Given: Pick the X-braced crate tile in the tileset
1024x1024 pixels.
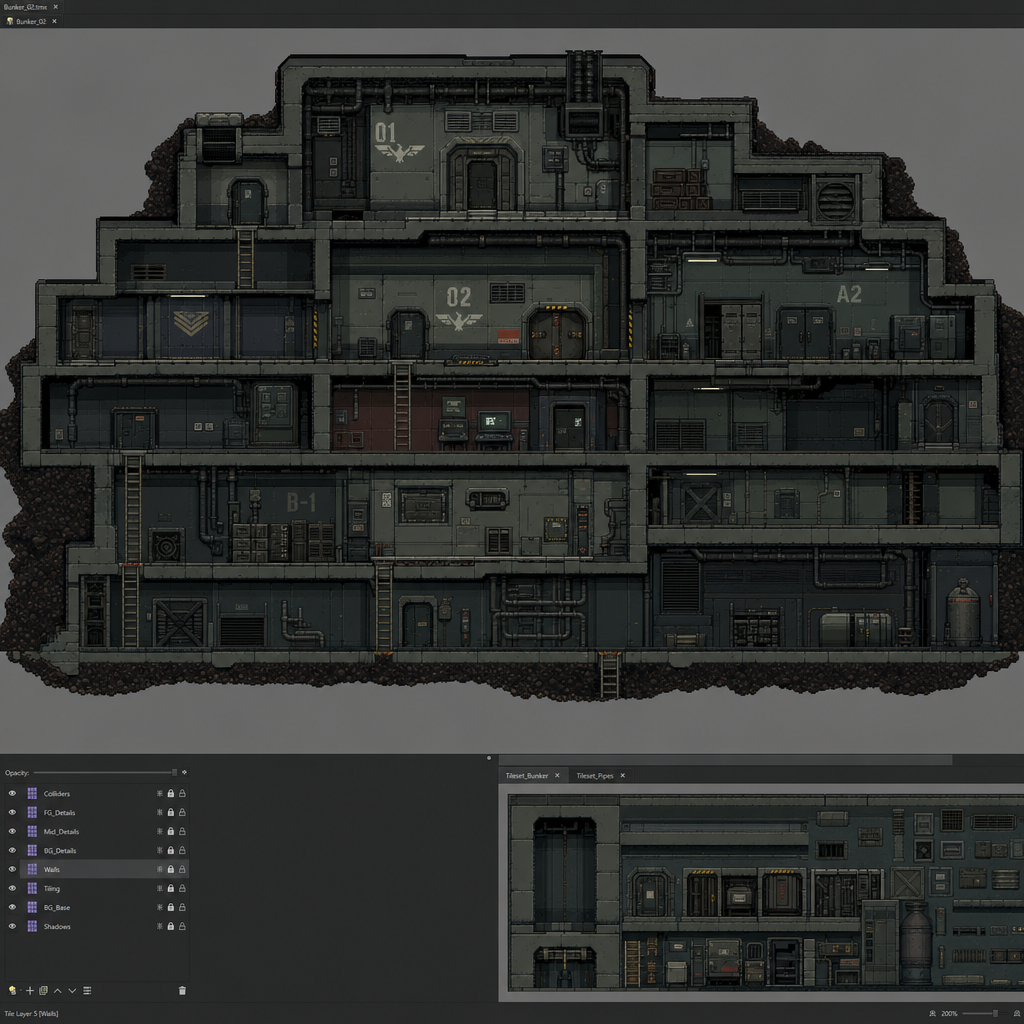Looking at the screenshot, I should 906,884.
